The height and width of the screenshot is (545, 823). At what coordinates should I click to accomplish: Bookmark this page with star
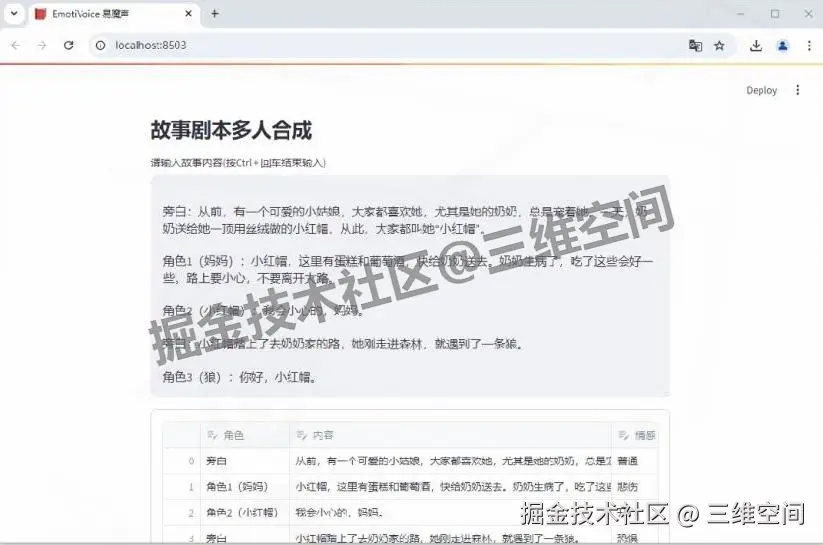tap(720, 46)
